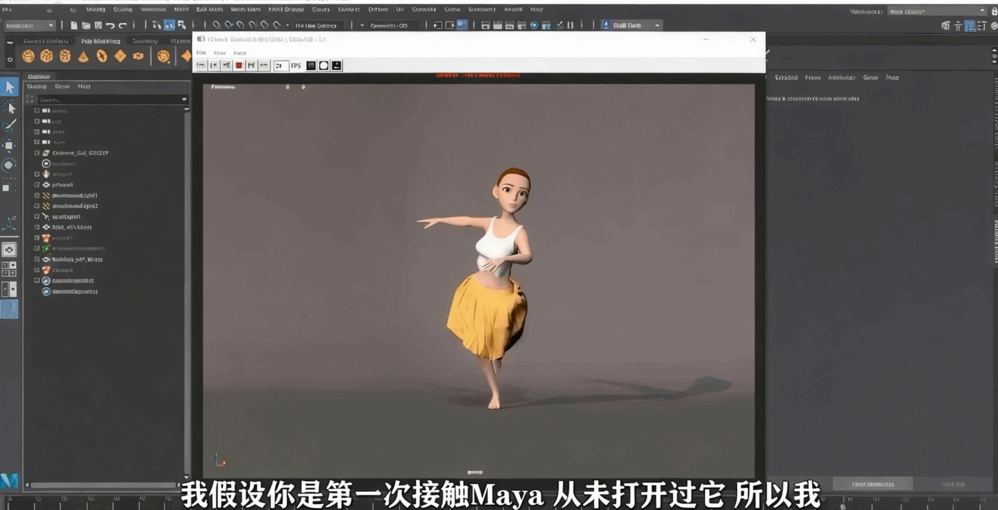Image resolution: width=998 pixels, height=510 pixels.
Task: Click the workspace lock icon at top right
Action: tap(994, 11)
